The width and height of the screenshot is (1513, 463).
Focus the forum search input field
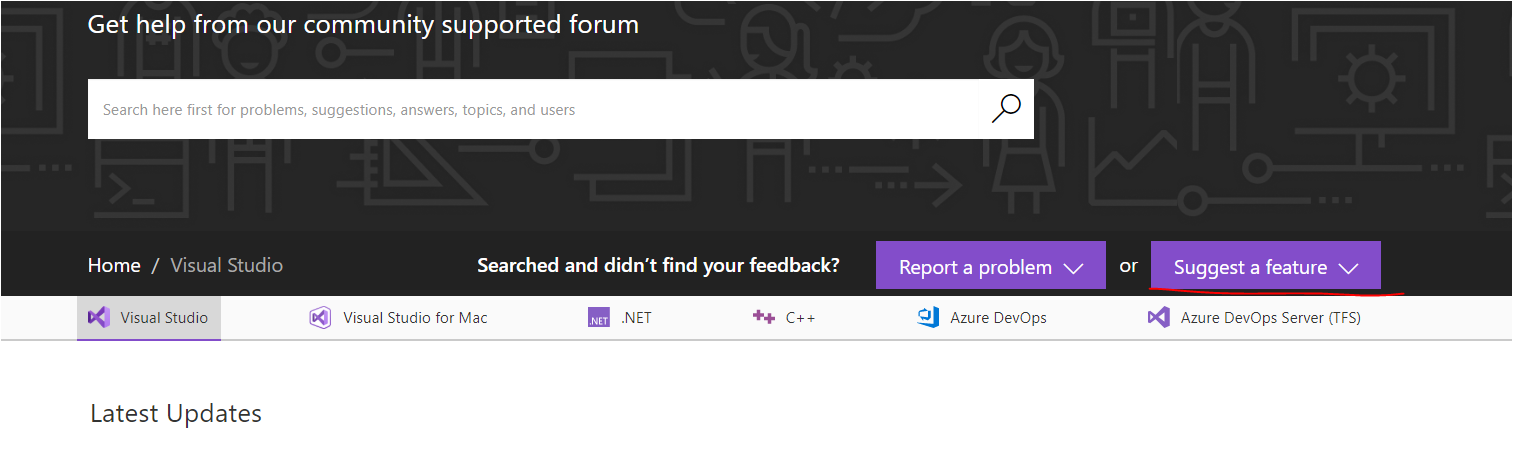point(530,109)
